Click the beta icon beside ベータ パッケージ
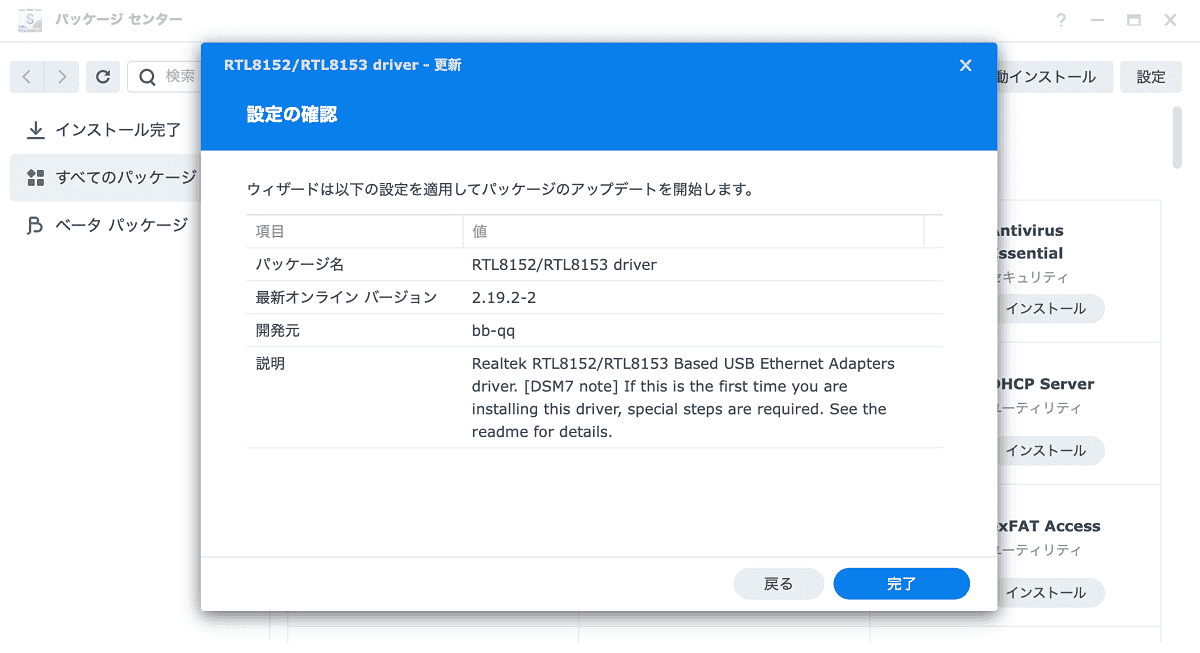This screenshot has height=653, width=1200. 36,225
